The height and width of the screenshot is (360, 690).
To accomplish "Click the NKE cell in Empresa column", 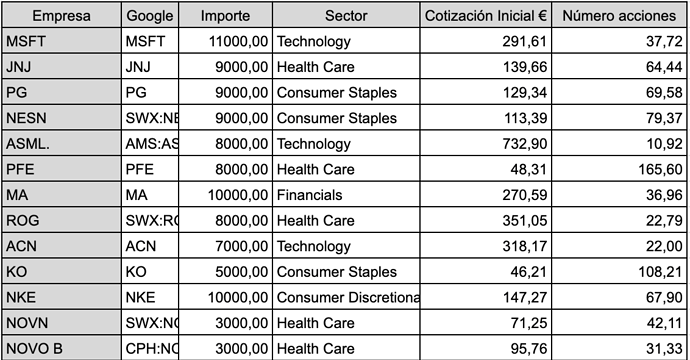I will [x=62, y=297].
